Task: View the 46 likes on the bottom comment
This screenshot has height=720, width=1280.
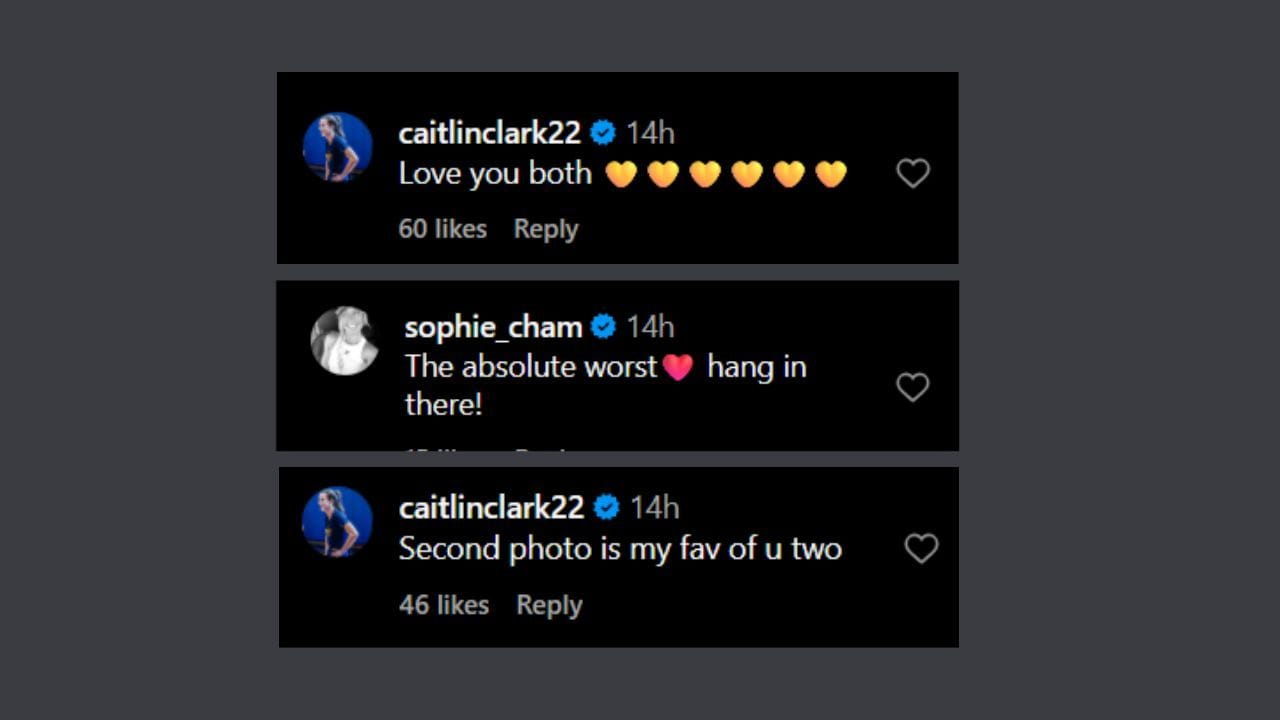Action: coord(443,604)
